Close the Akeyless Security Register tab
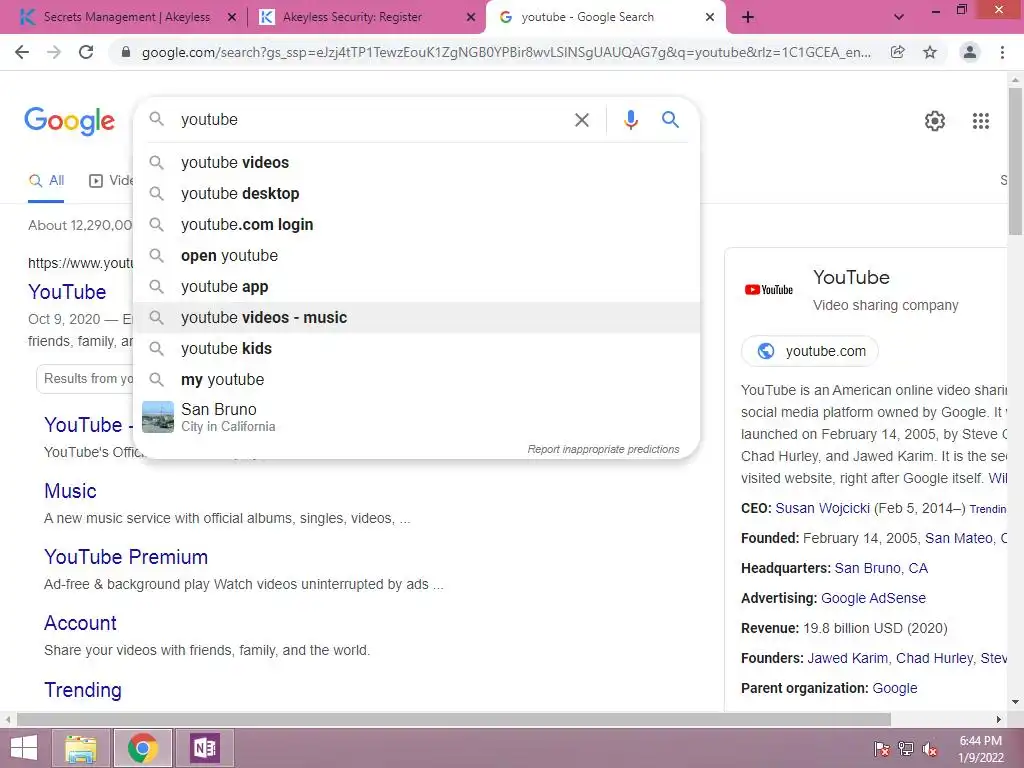The image size is (1024, 768). [471, 18]
